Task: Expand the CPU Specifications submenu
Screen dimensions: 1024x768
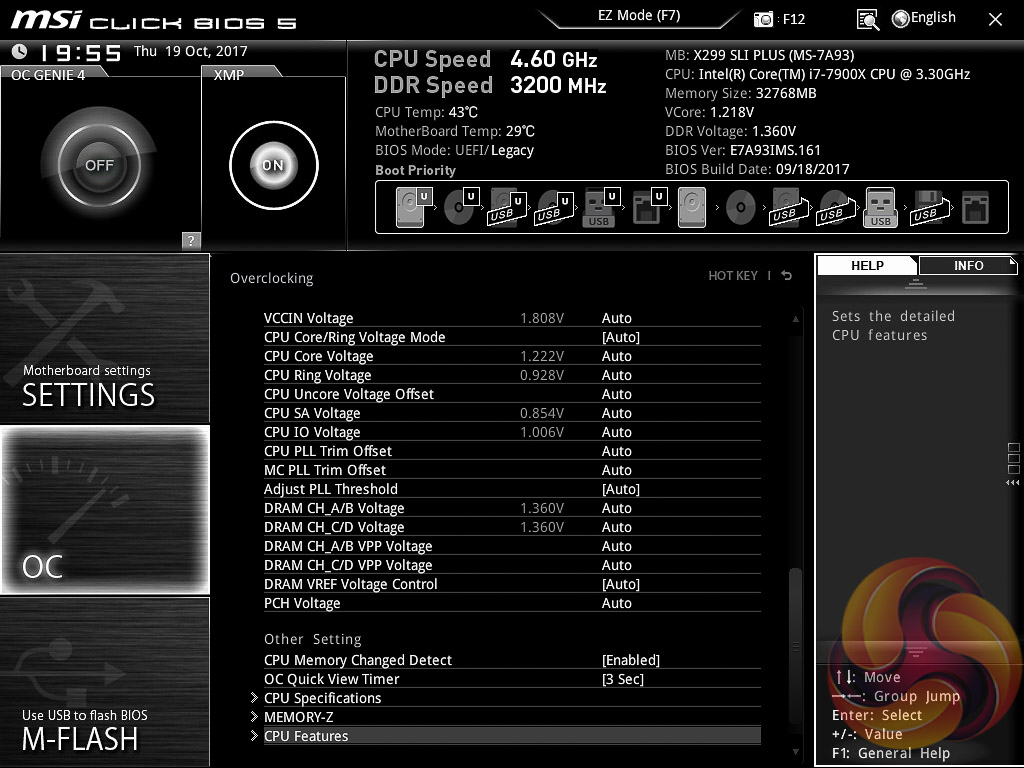Action: click(x=512, y=697)
